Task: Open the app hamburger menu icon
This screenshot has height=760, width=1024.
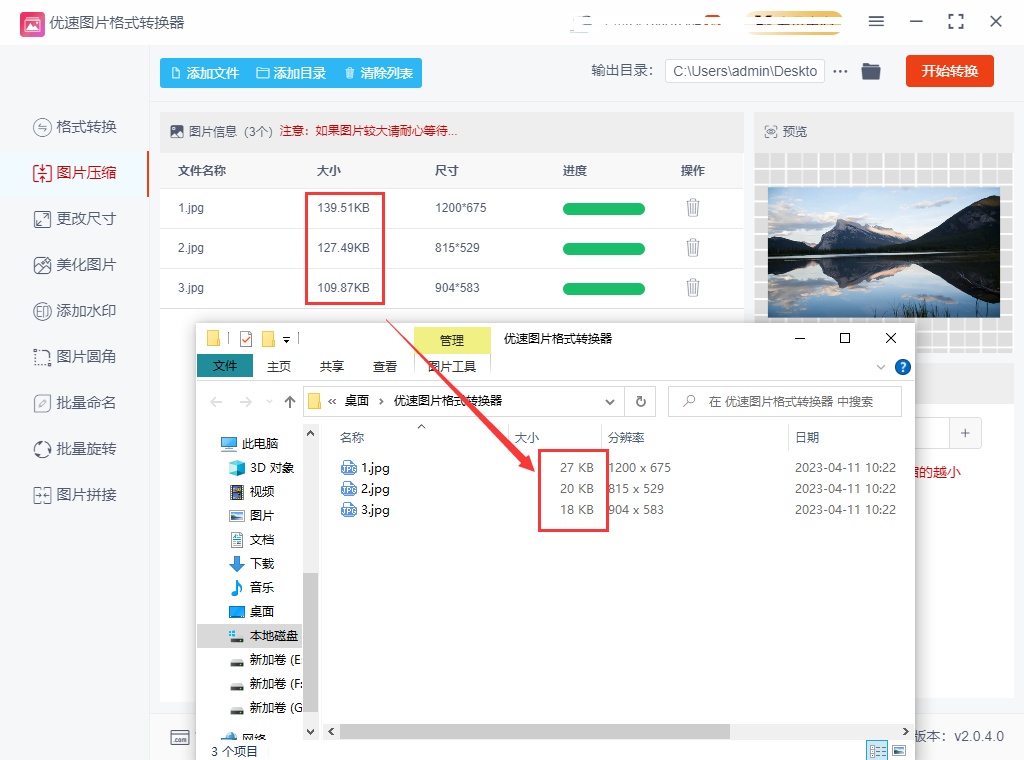Action: point(876,21)
